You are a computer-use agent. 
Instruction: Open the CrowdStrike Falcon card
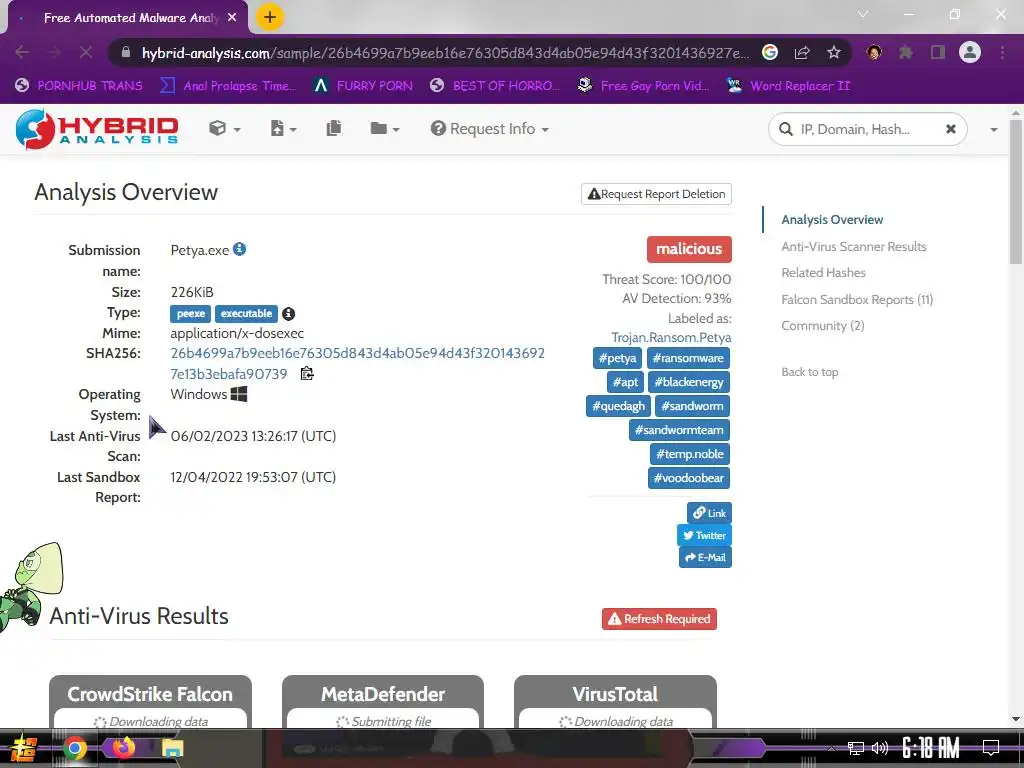[150, 701]
